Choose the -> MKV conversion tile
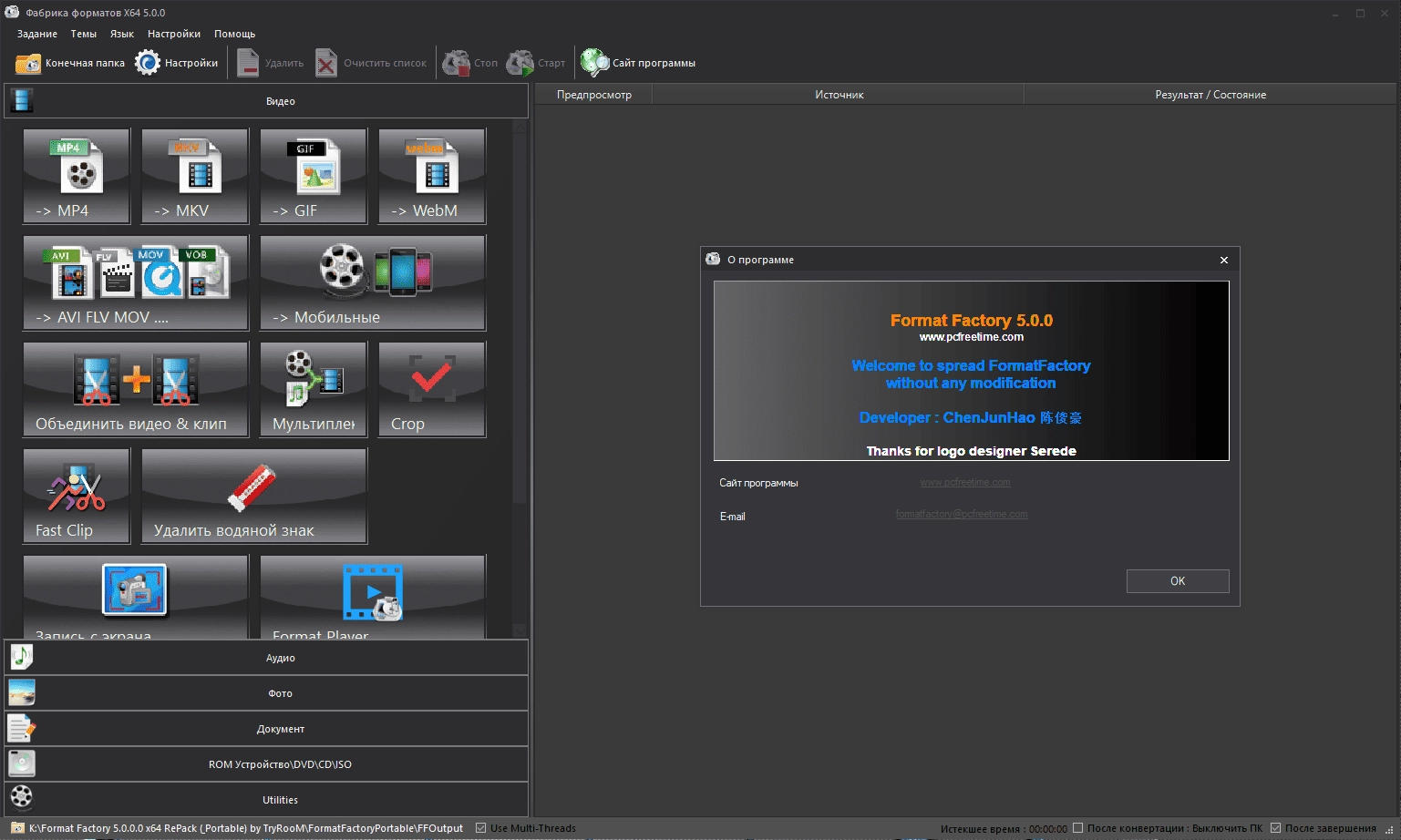 [195, 176]
